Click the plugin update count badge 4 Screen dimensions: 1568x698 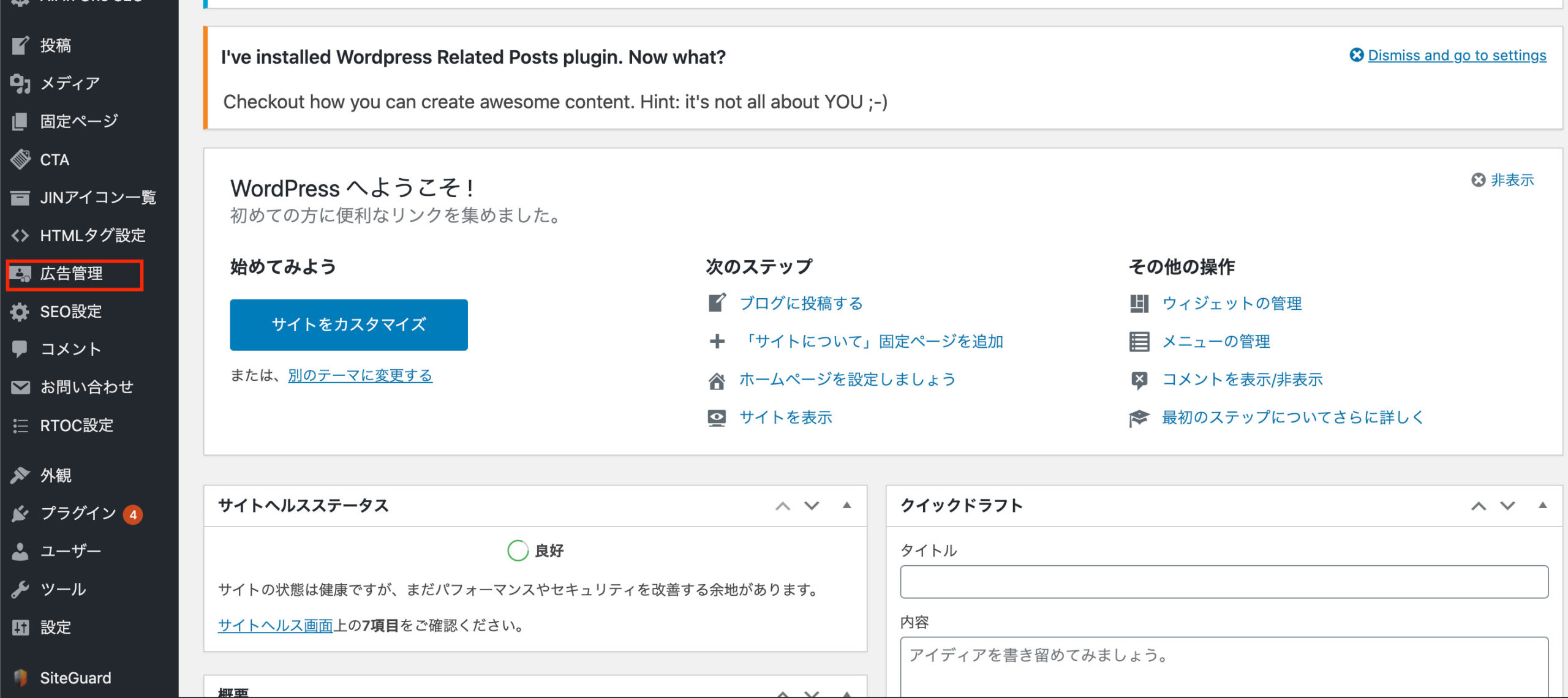click(133, 514)
